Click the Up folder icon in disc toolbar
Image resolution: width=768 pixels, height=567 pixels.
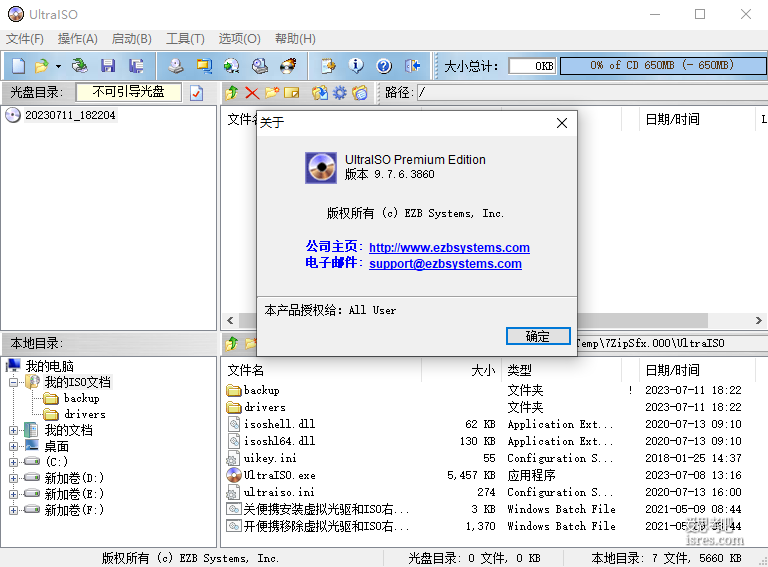click(x=232, y=93)
